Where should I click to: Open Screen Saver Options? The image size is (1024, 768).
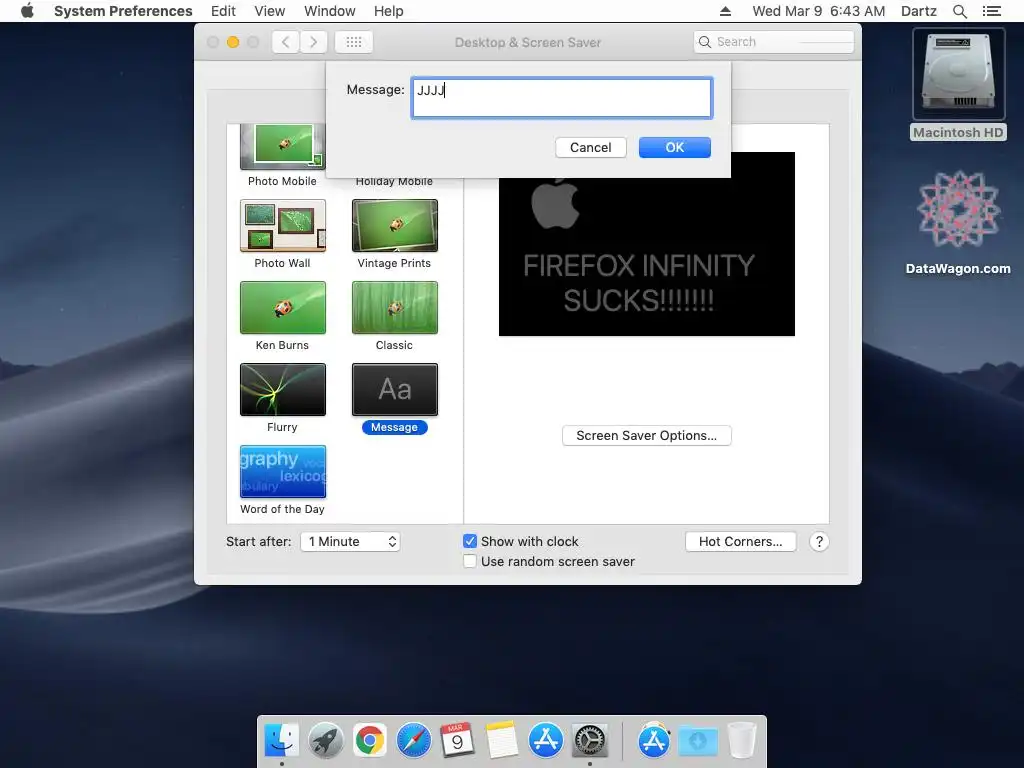(x=647, y=436)
